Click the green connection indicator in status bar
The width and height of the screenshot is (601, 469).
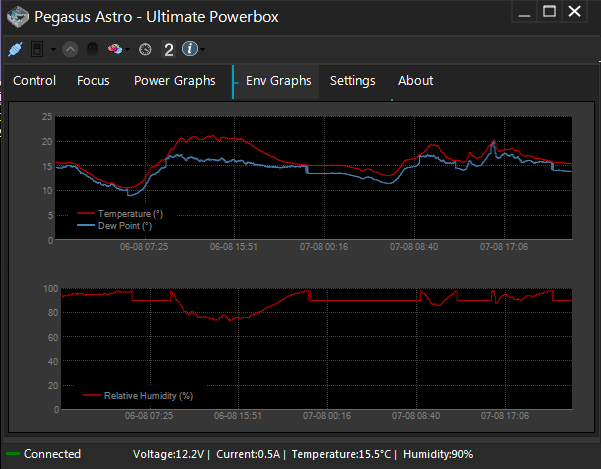click(13, 454)
